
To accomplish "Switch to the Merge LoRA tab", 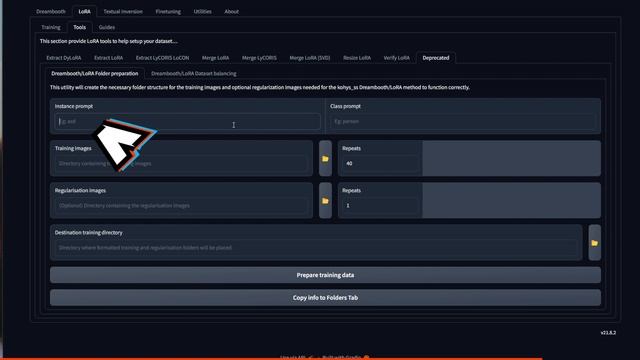I will pos(216,58).
